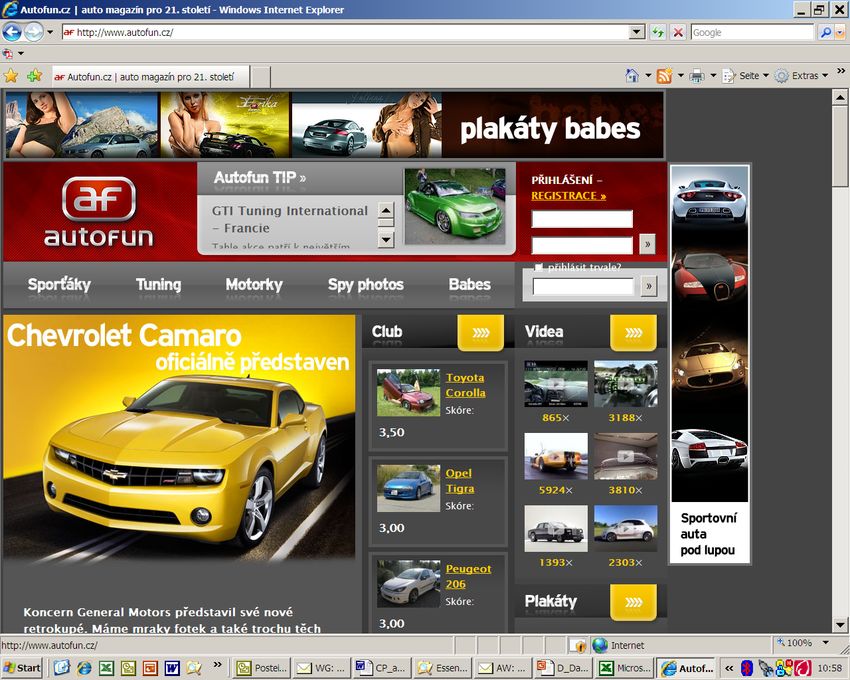The height and width of the screenshot is (680, 850).
Task: Launch PowerPoint from the Quick Launch bar
Action: (150, 668)
